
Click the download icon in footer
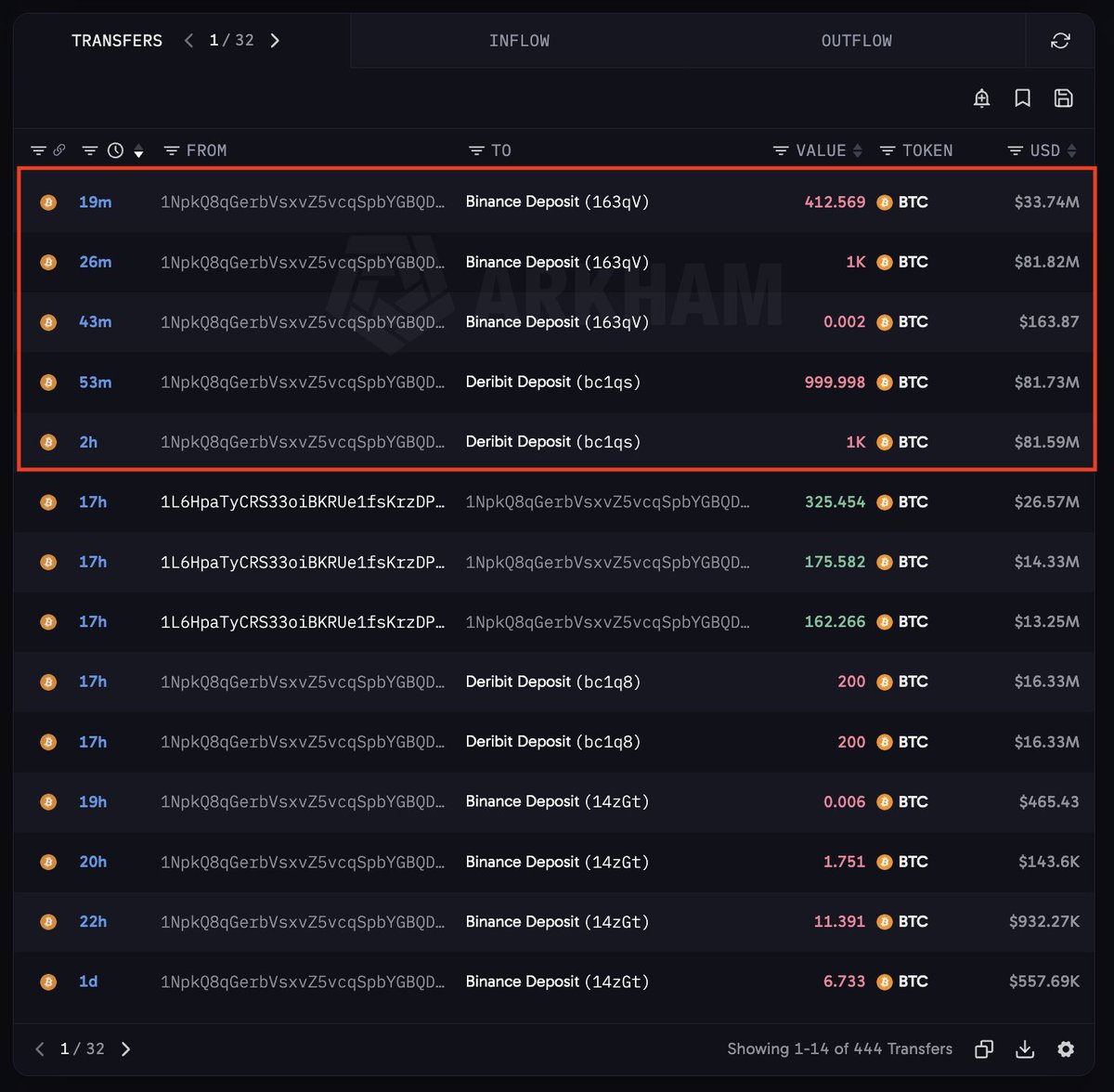click(1025, 1049)
